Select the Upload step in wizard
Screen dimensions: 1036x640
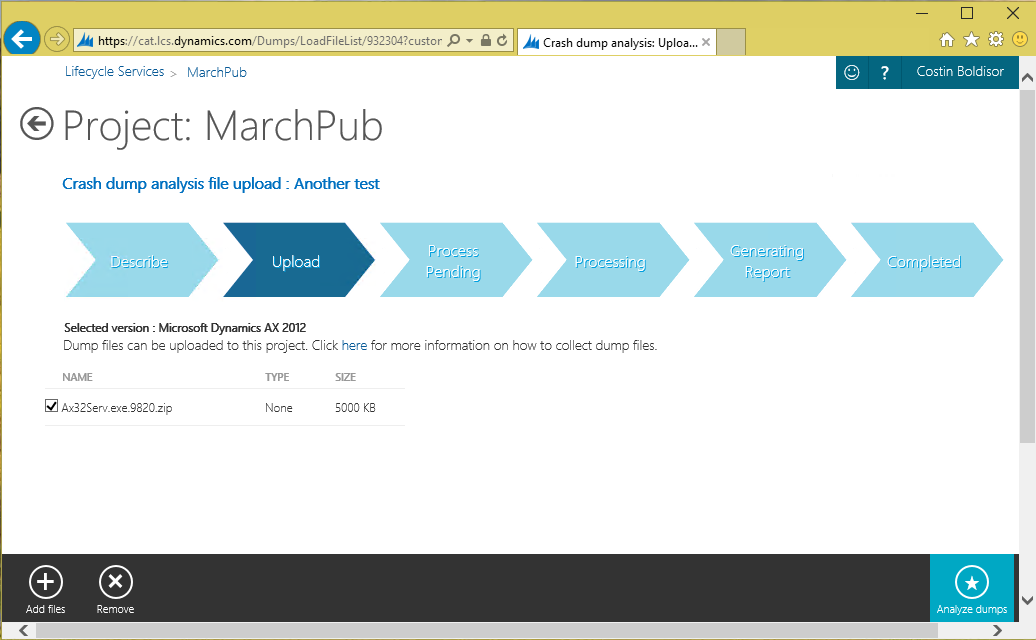click(296, 261)
